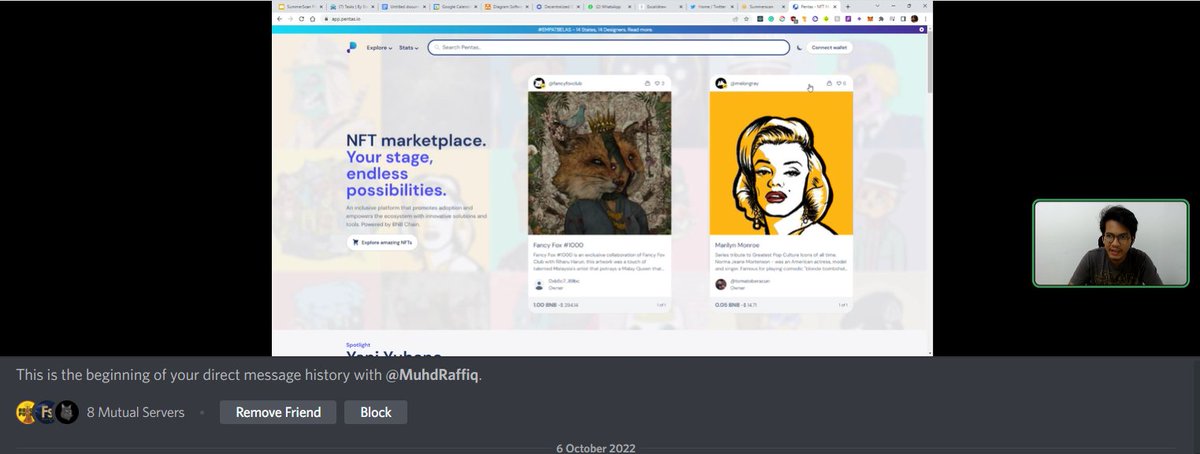Click the browser home button
Image resolution: width=1200 pixels, height=454 pixels.
click(312, 18)
